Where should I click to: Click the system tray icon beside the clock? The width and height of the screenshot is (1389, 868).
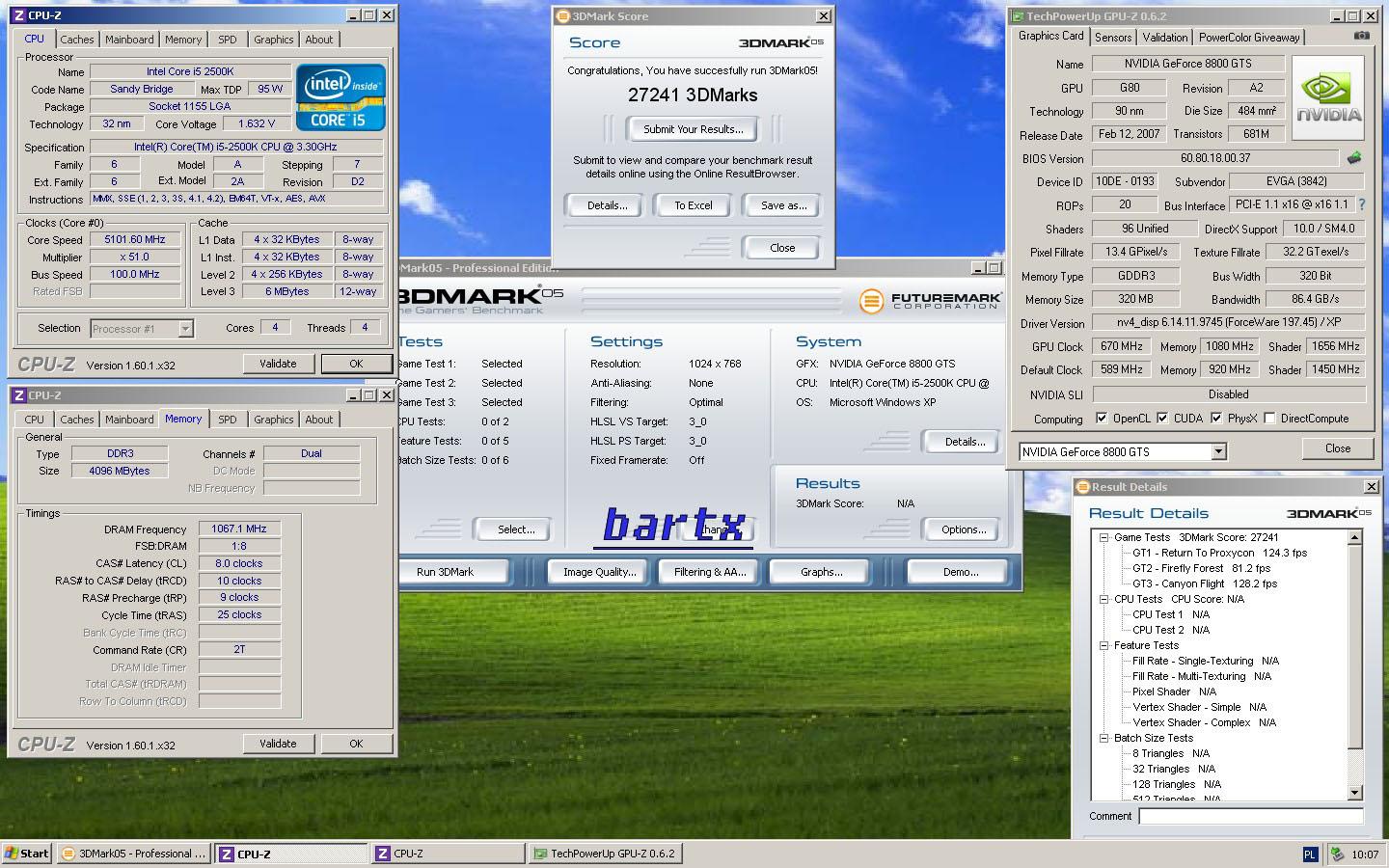(1337, 854)
